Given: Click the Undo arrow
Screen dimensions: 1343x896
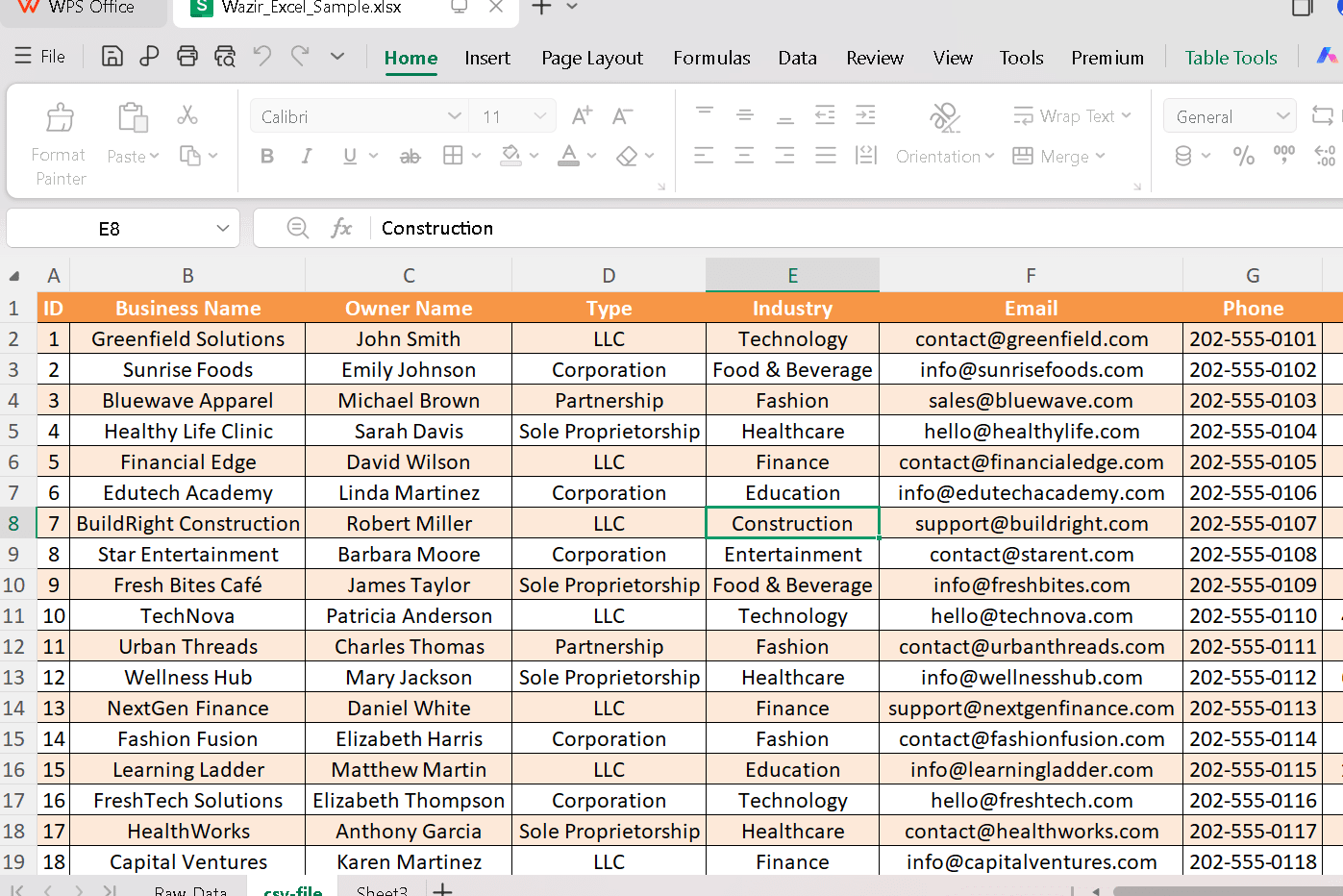Looking at the screenshot, I should tap(262, 56).
